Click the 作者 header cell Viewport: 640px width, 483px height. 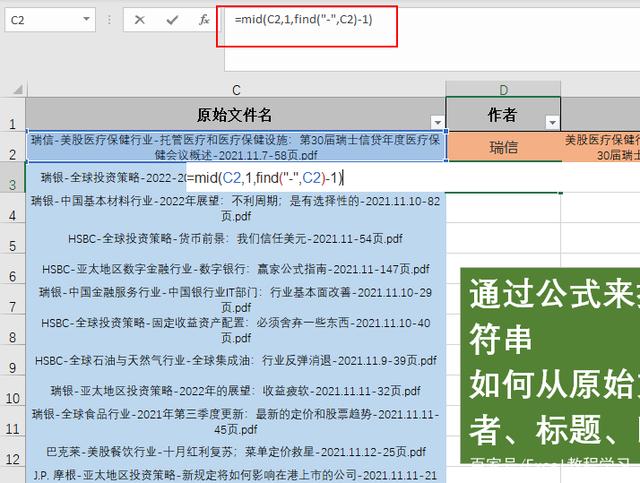click(x=503, y=115)
